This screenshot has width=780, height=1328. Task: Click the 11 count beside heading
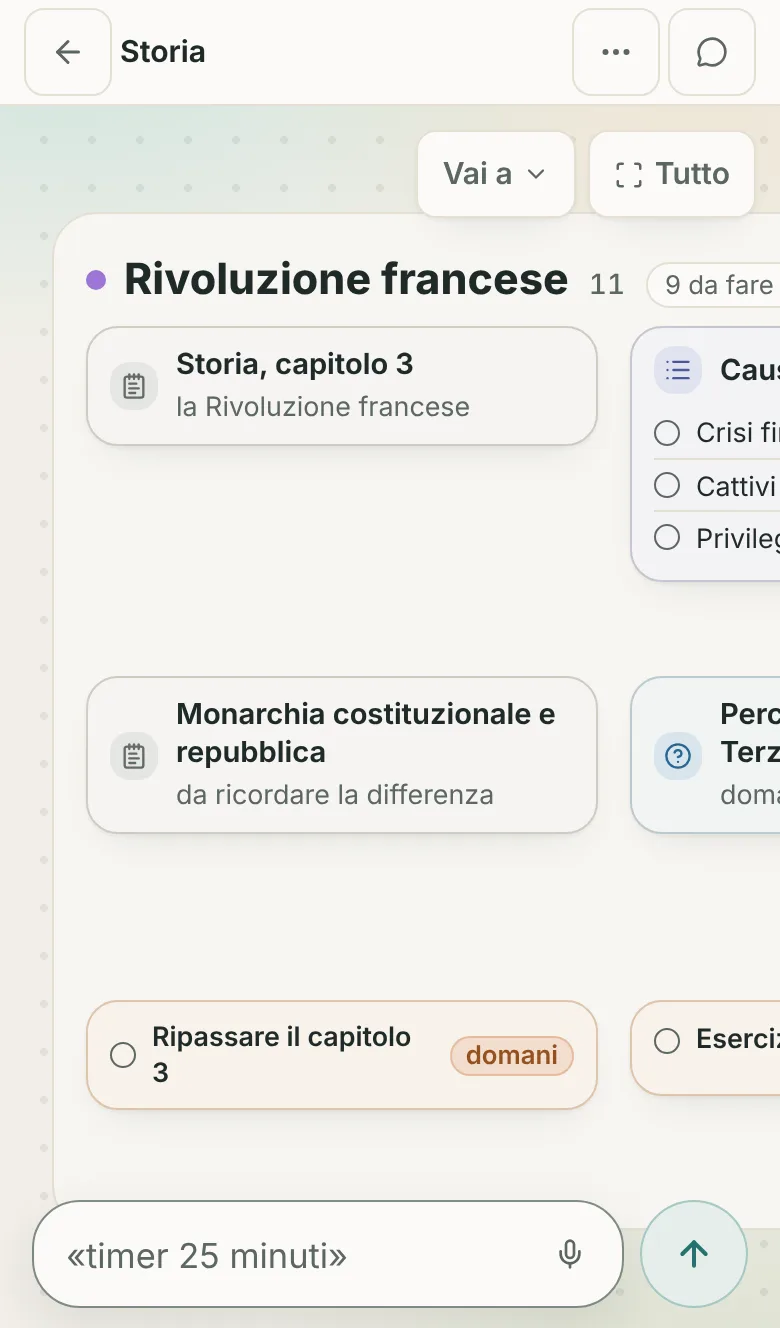[x=607, y=285]
